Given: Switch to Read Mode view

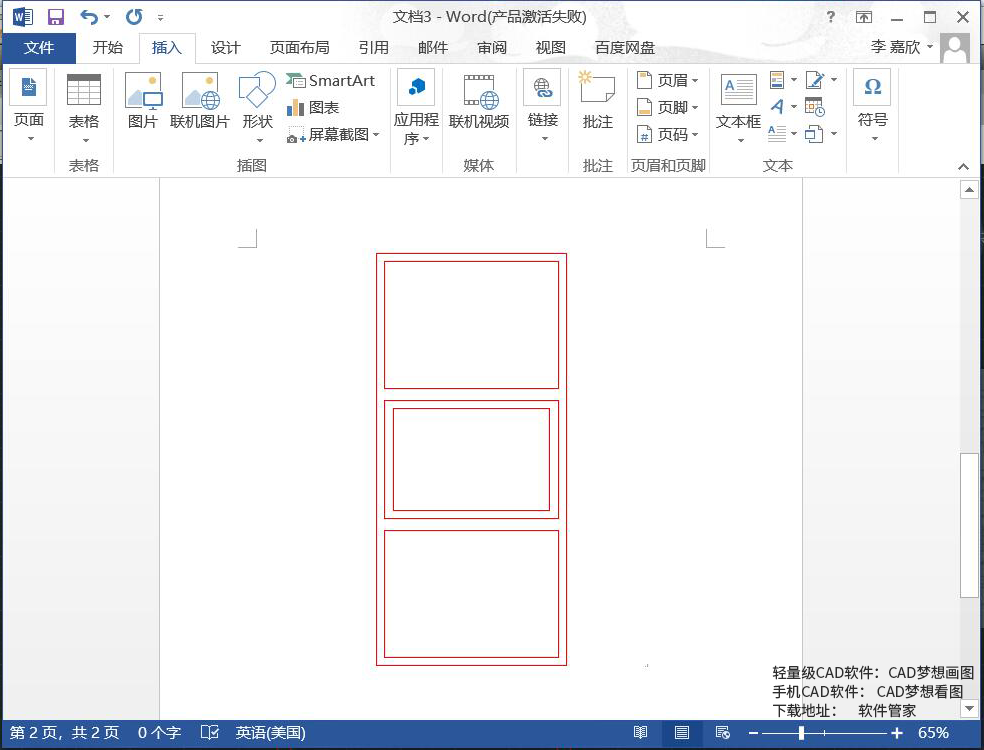Looking at the screenshot, I should 640,732.
